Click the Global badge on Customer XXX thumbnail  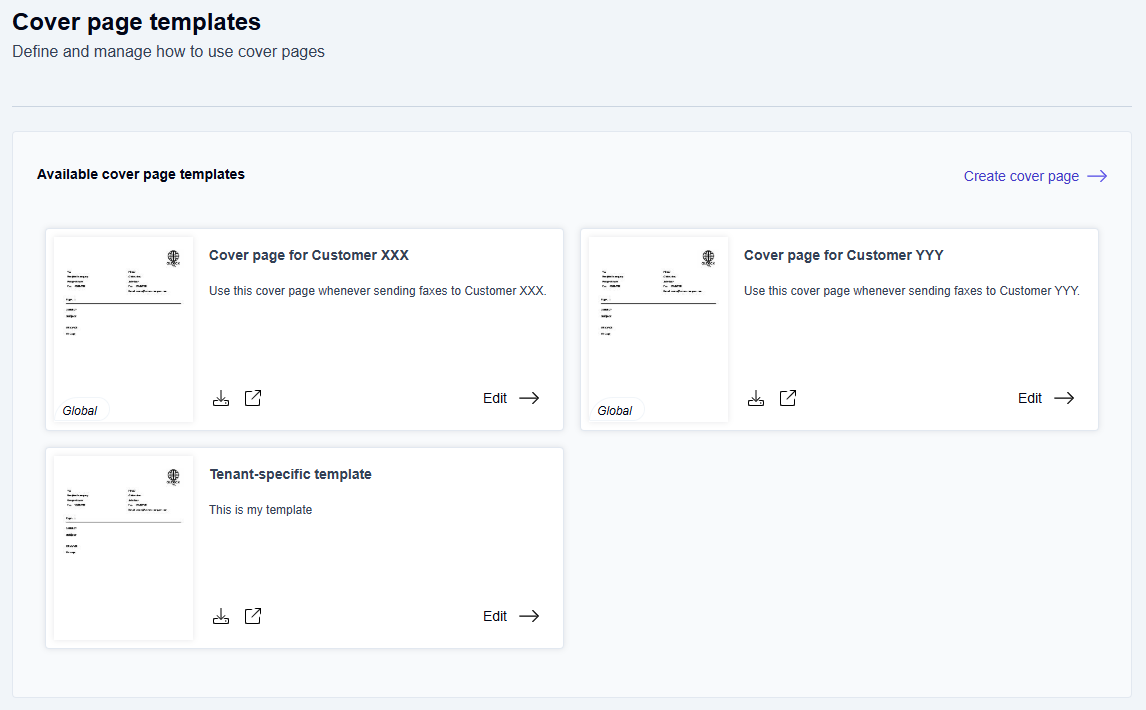(x=80, y=411)
